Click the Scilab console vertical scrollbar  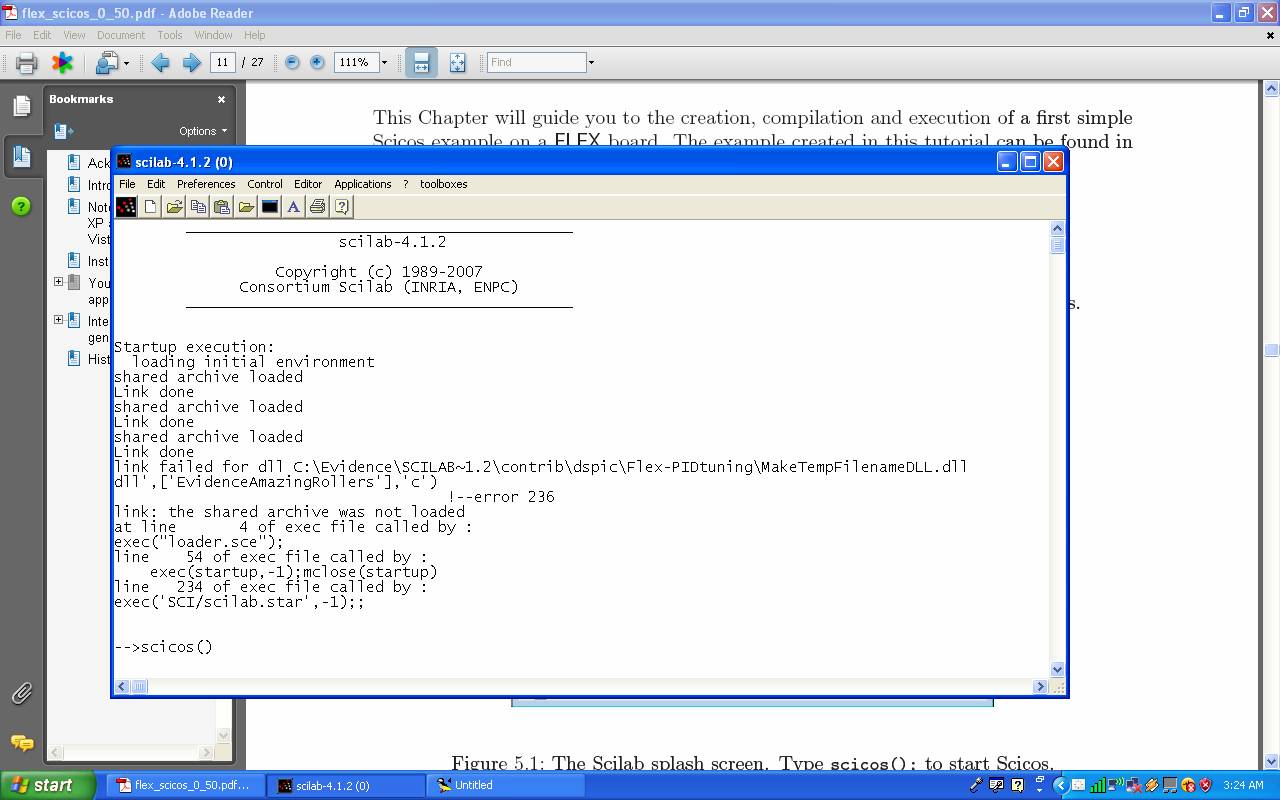[1058, 450]
